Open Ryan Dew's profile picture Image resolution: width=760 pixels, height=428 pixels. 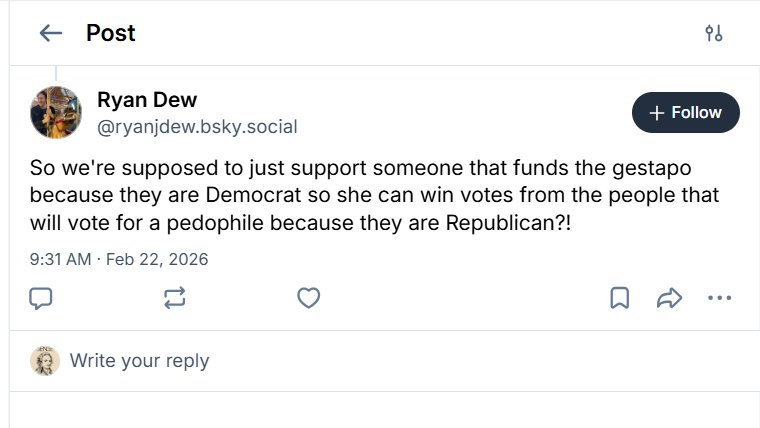56,112
